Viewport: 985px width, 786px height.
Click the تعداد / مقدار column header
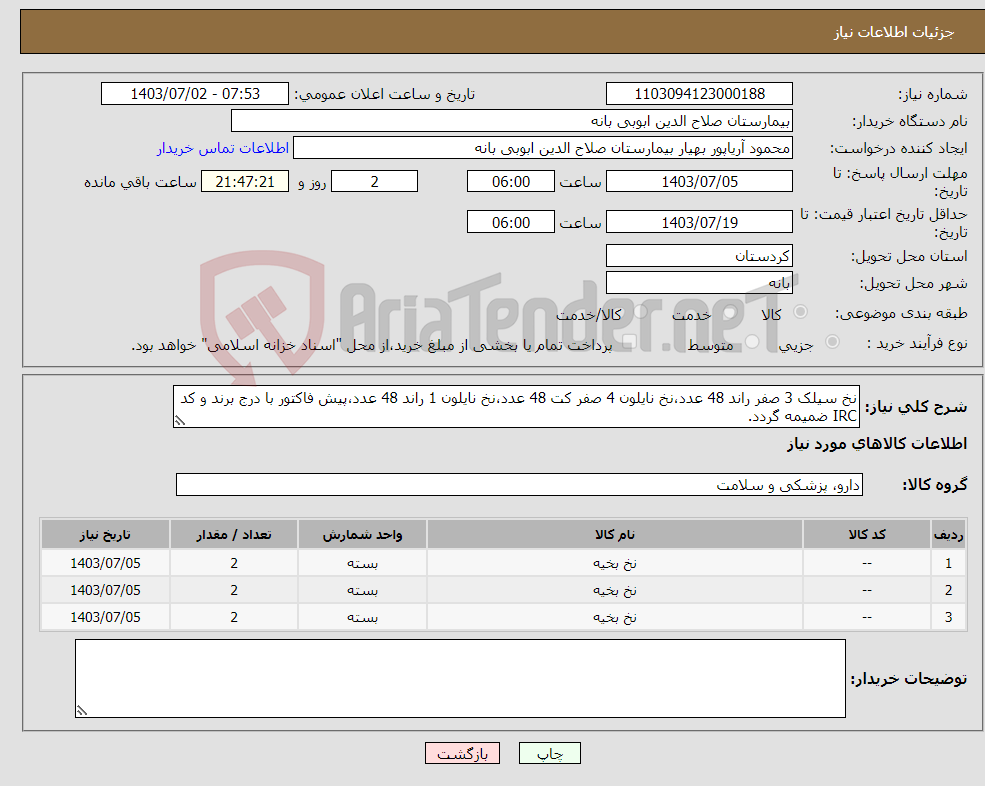[234, 534]
